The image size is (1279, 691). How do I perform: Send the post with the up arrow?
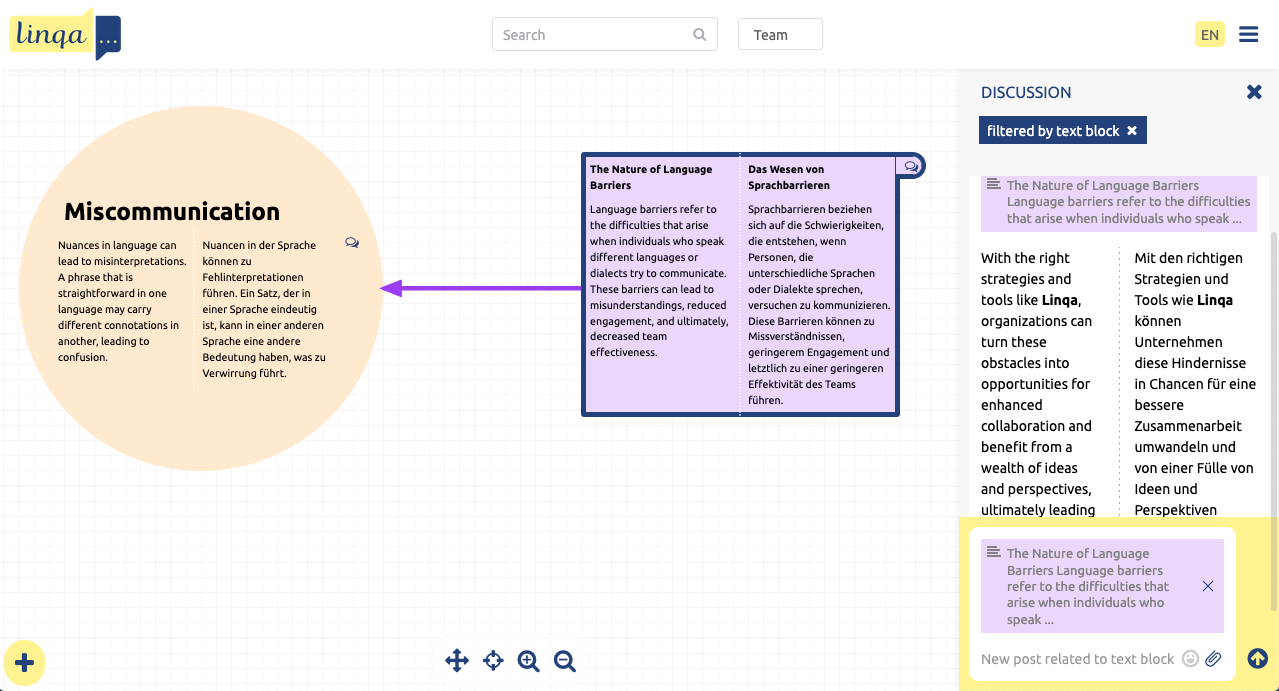click(x=1258, y=658)
